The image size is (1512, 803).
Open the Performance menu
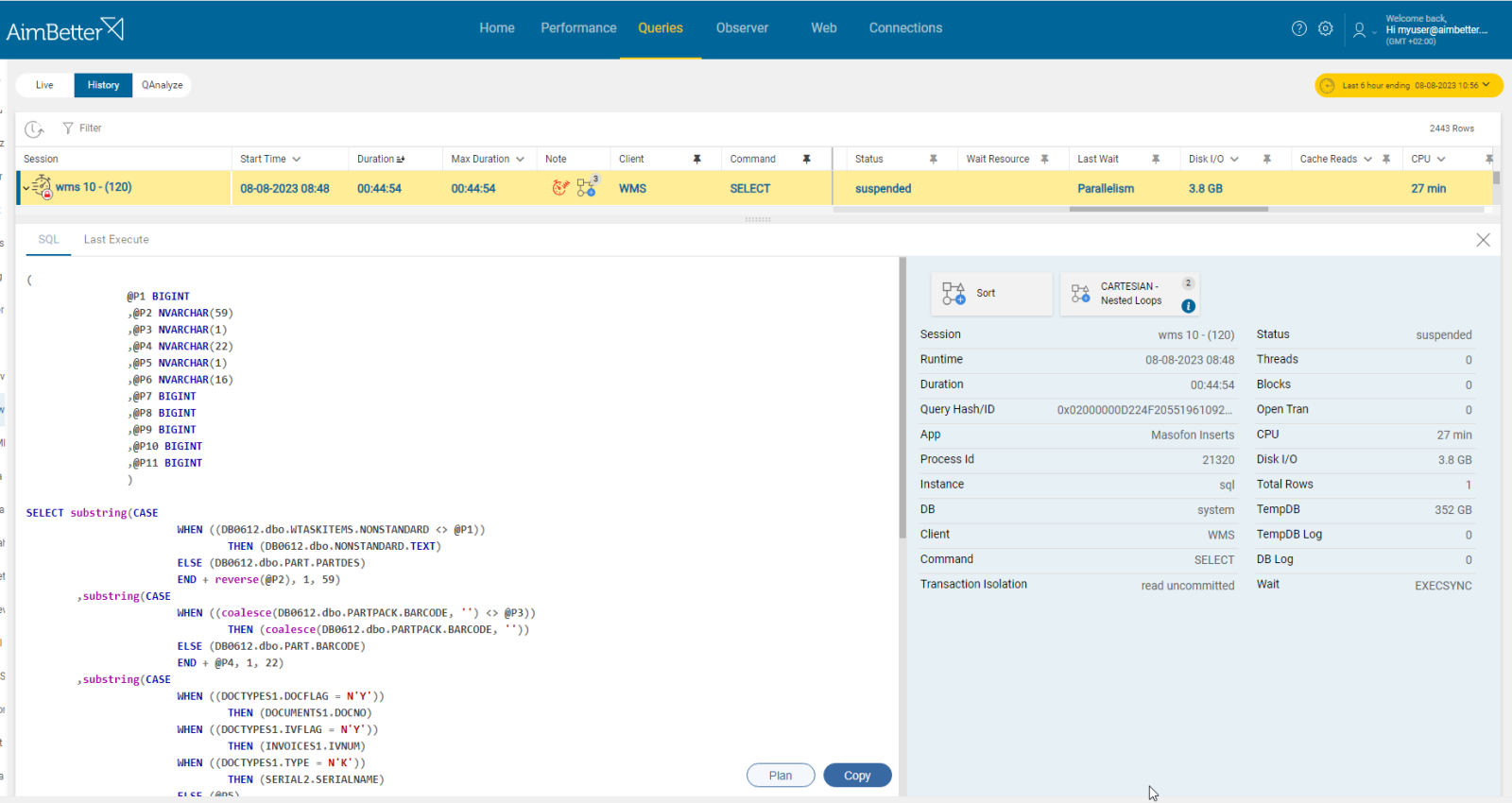point(578,28)
